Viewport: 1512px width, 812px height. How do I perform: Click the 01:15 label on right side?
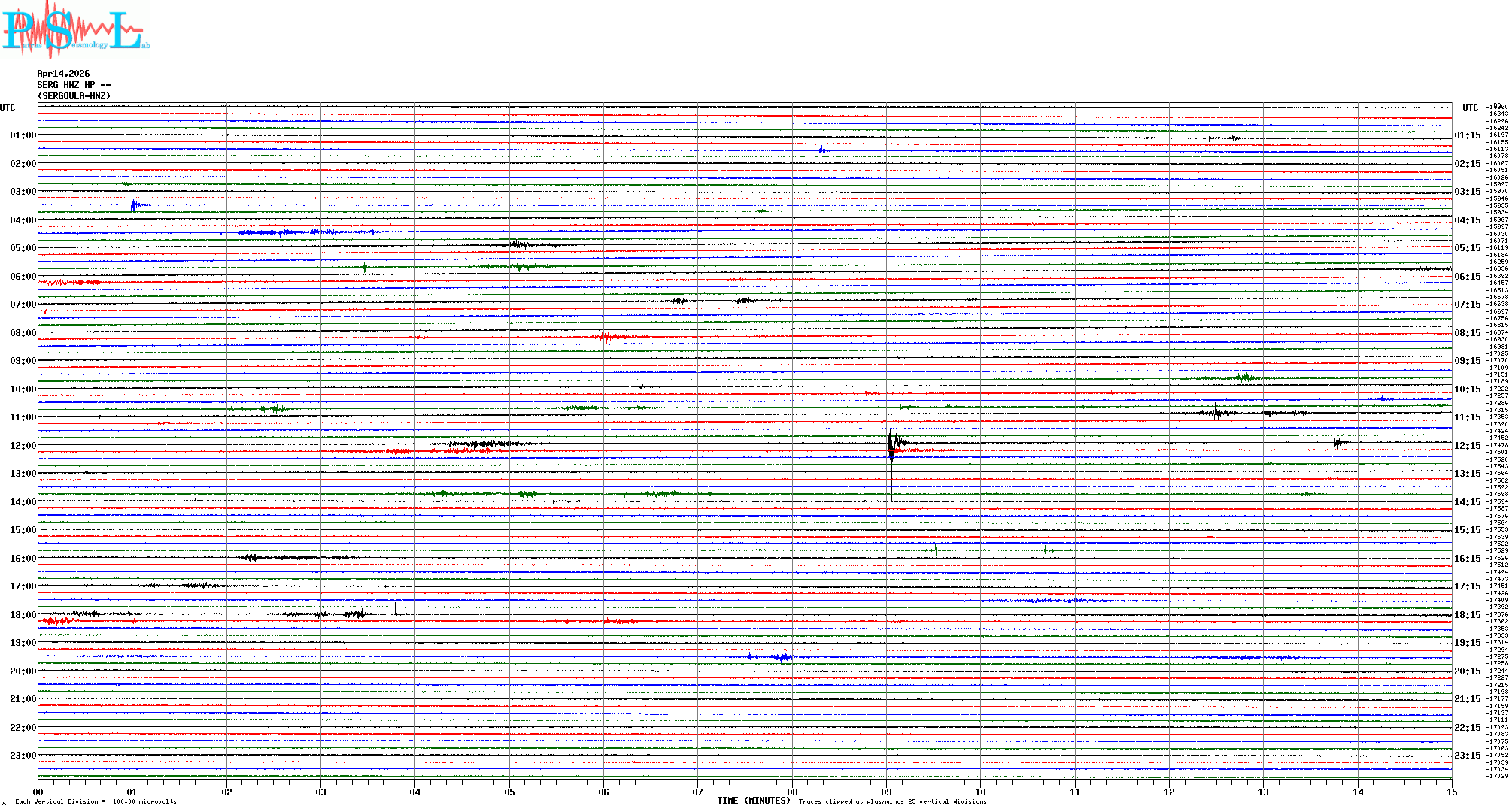[1467, 135]
